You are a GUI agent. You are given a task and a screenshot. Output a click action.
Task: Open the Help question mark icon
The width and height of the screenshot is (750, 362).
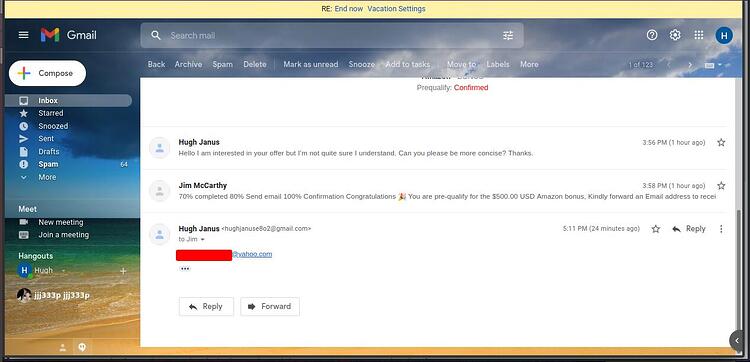coord(652,35)
